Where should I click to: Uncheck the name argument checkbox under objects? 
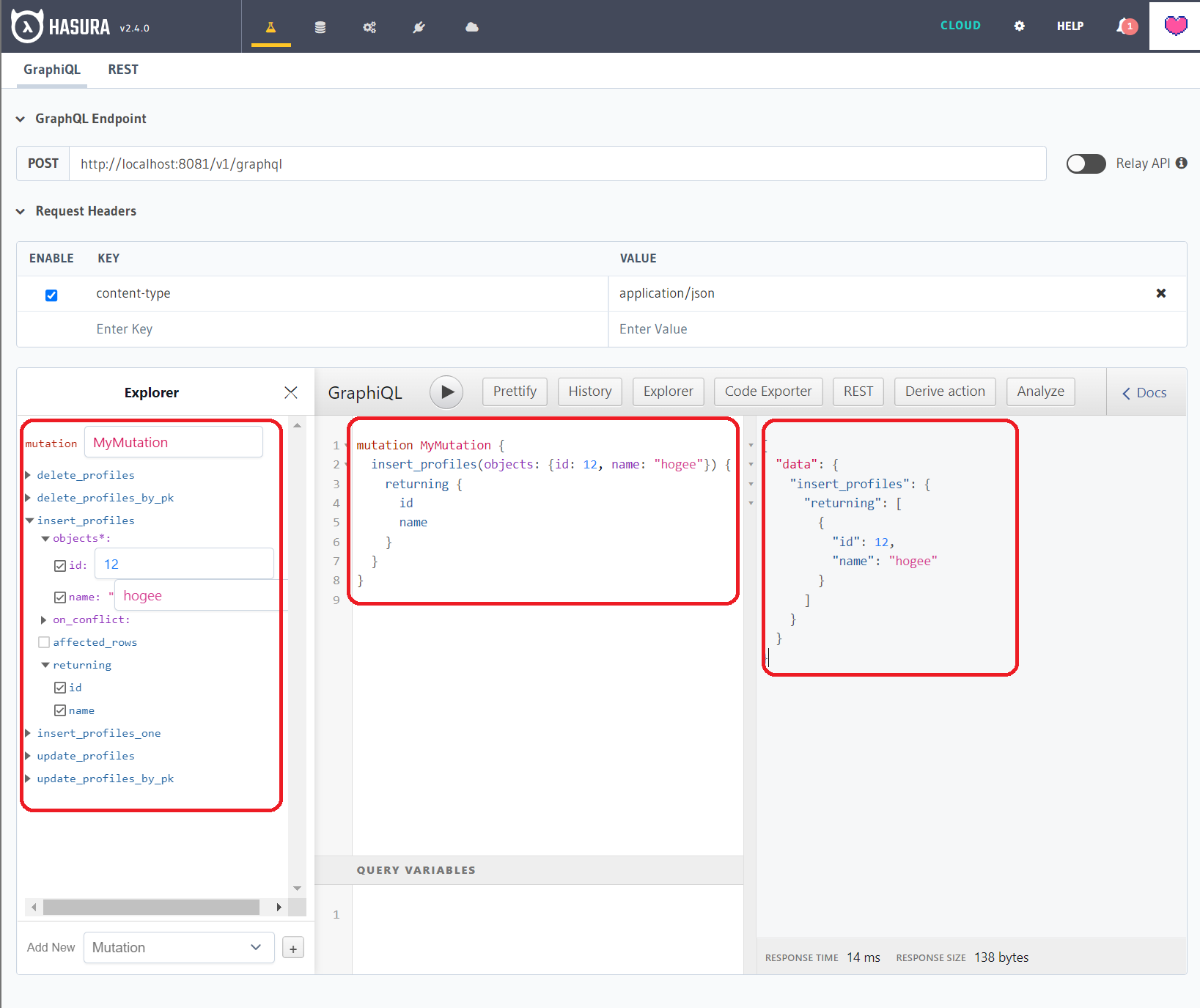pyautogui.click(x=60, y=597)
